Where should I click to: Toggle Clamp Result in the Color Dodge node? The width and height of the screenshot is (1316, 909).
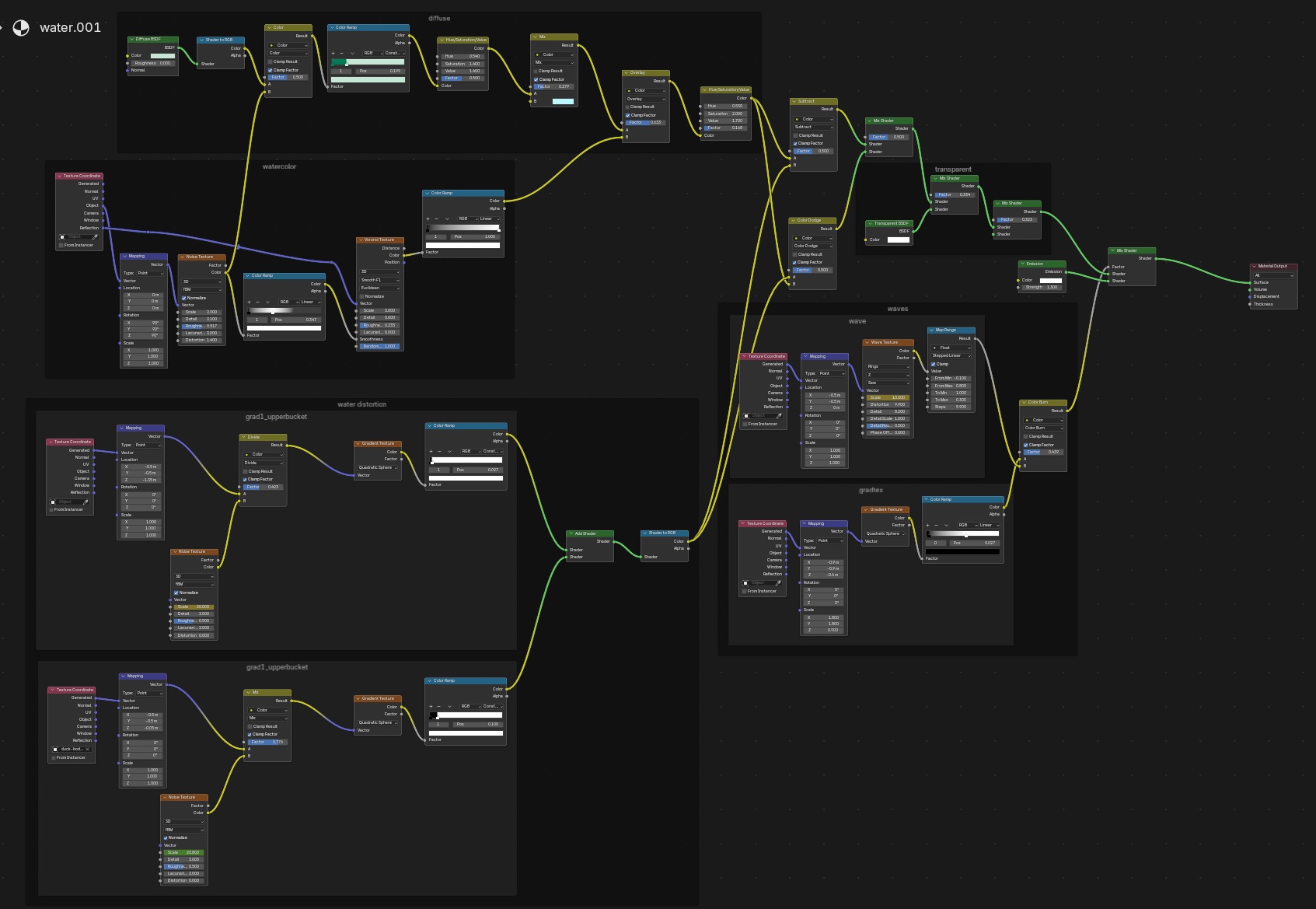[795, 254]
